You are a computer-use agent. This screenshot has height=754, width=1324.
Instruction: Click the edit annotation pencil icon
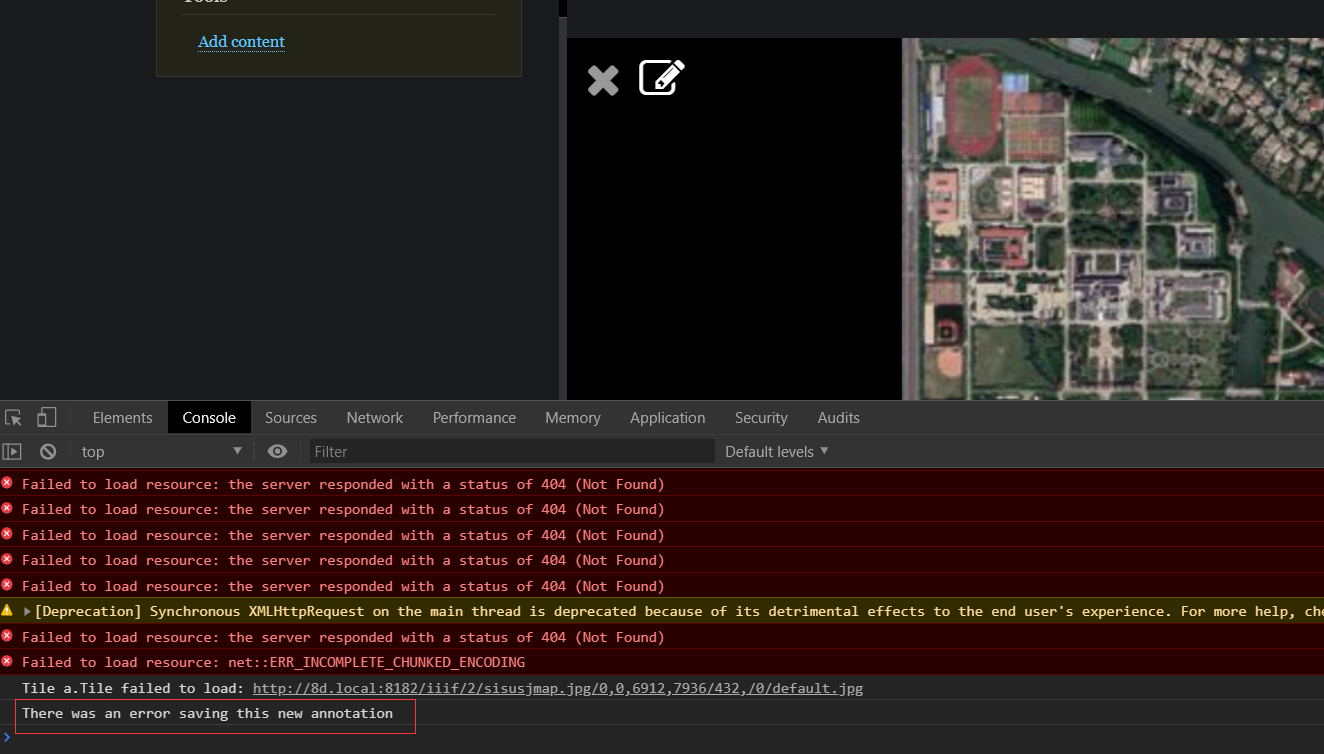click(662, 78)
